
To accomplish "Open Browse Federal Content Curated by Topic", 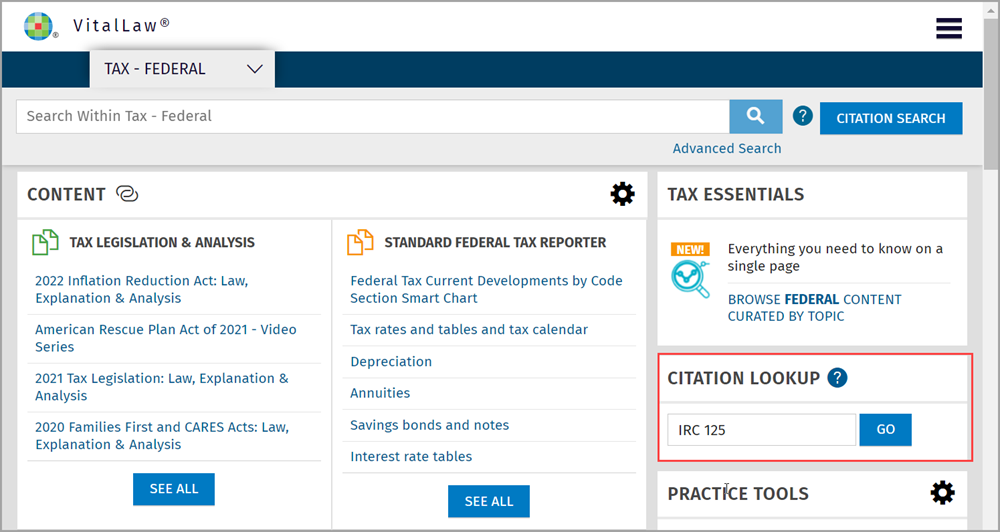I will click(814, 308).
